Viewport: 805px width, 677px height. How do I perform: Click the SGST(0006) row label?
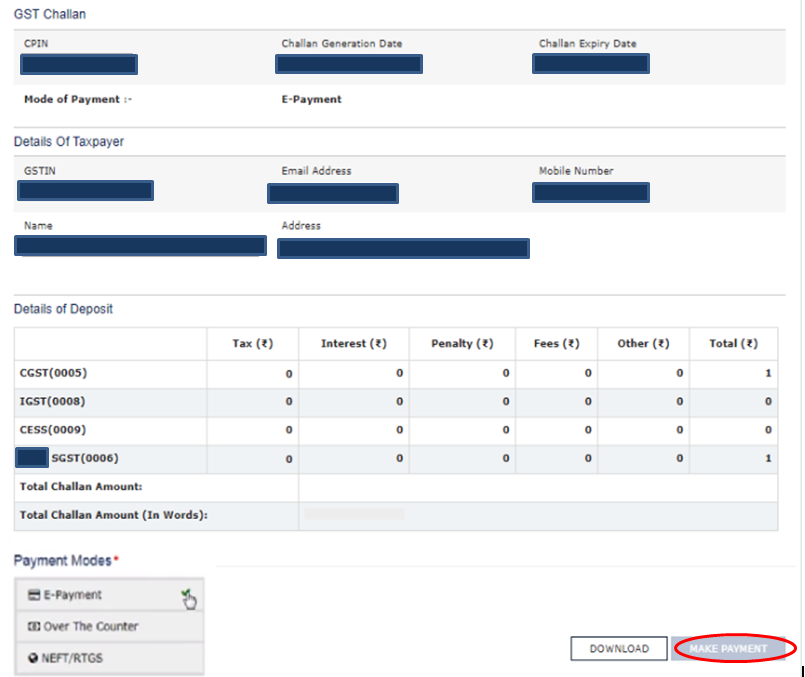[x=85, y=458]
